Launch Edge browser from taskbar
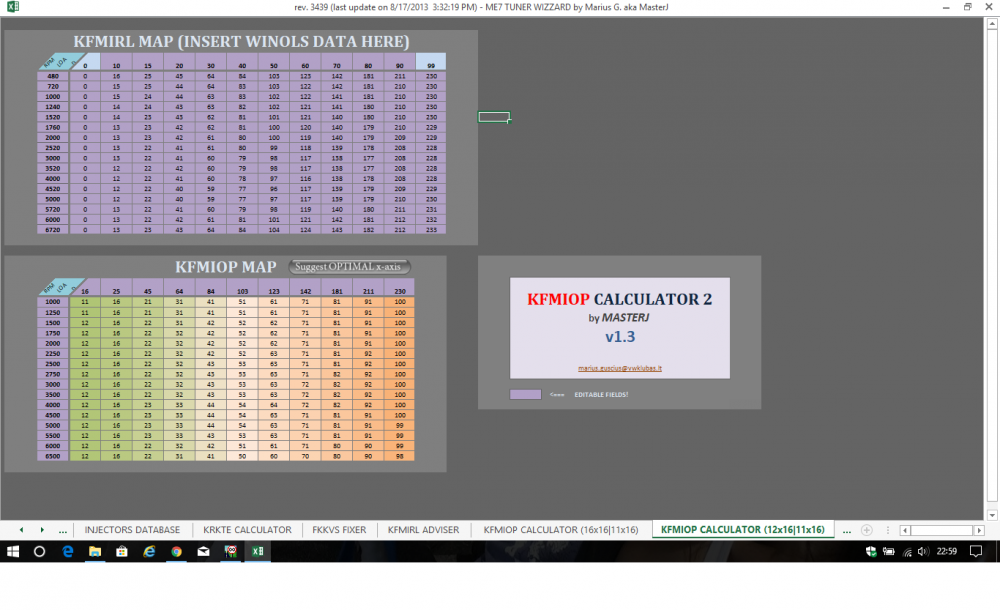The image size is (1000, 610). point(68,551)
